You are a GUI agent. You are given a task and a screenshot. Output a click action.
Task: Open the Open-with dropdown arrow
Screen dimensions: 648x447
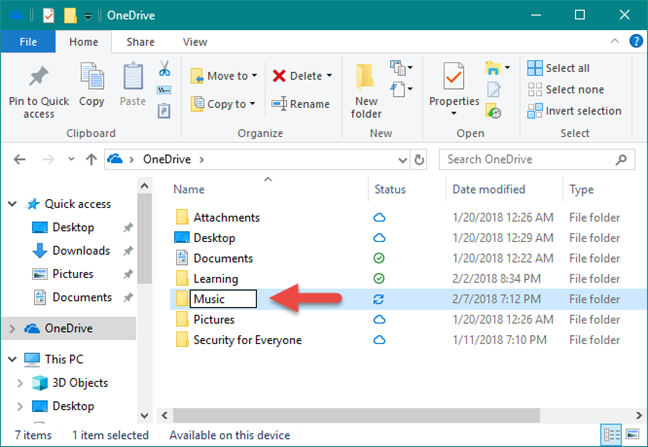coord(507,67)
